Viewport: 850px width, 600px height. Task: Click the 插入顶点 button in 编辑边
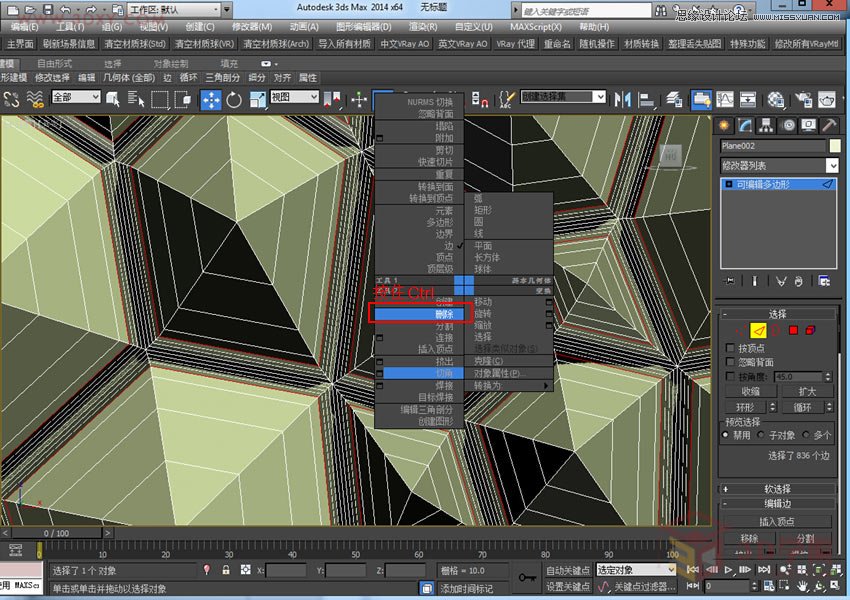777,521
